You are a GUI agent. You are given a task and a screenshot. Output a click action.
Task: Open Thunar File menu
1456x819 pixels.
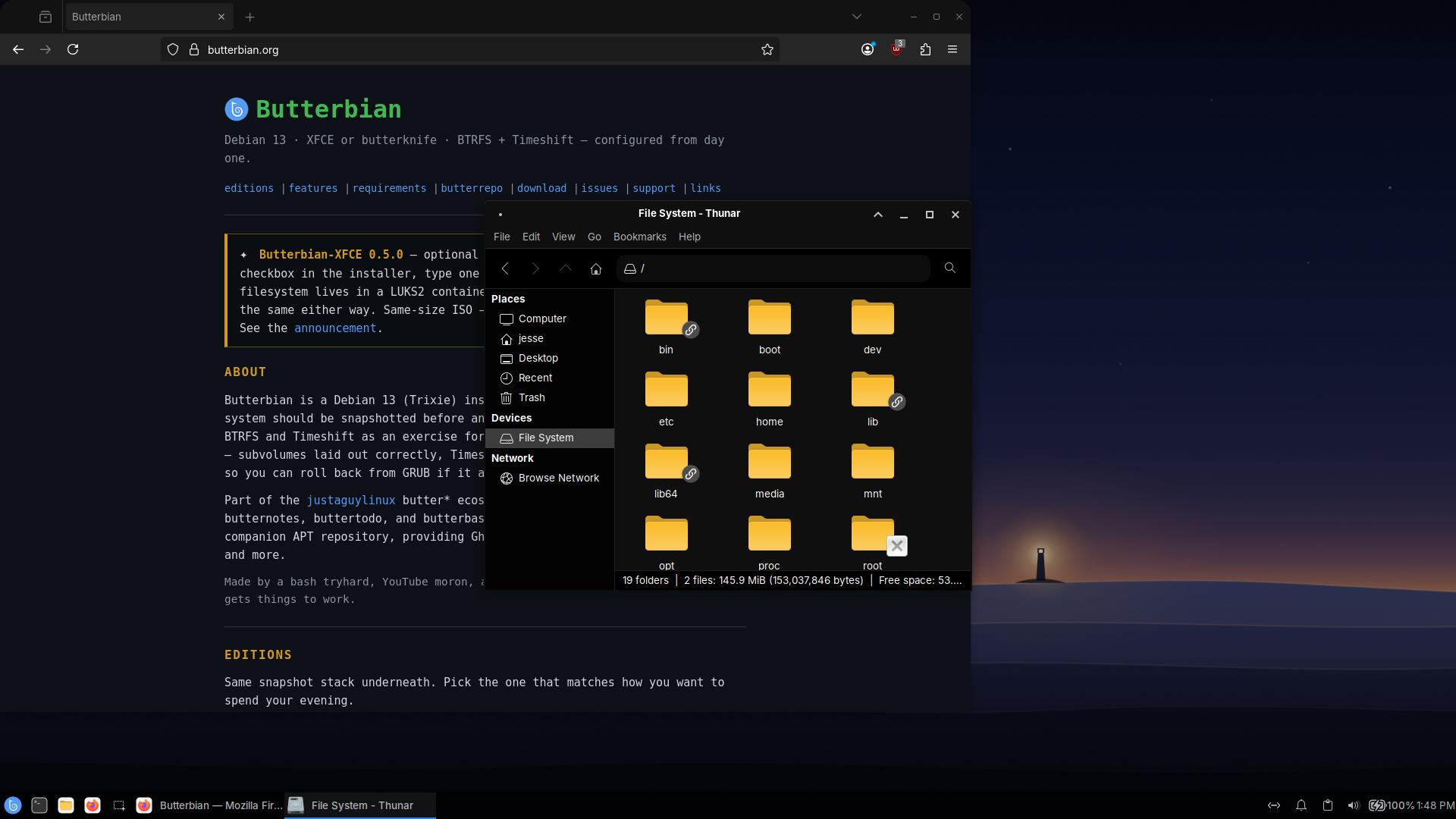pyautogui.click(x=502, y=237)
